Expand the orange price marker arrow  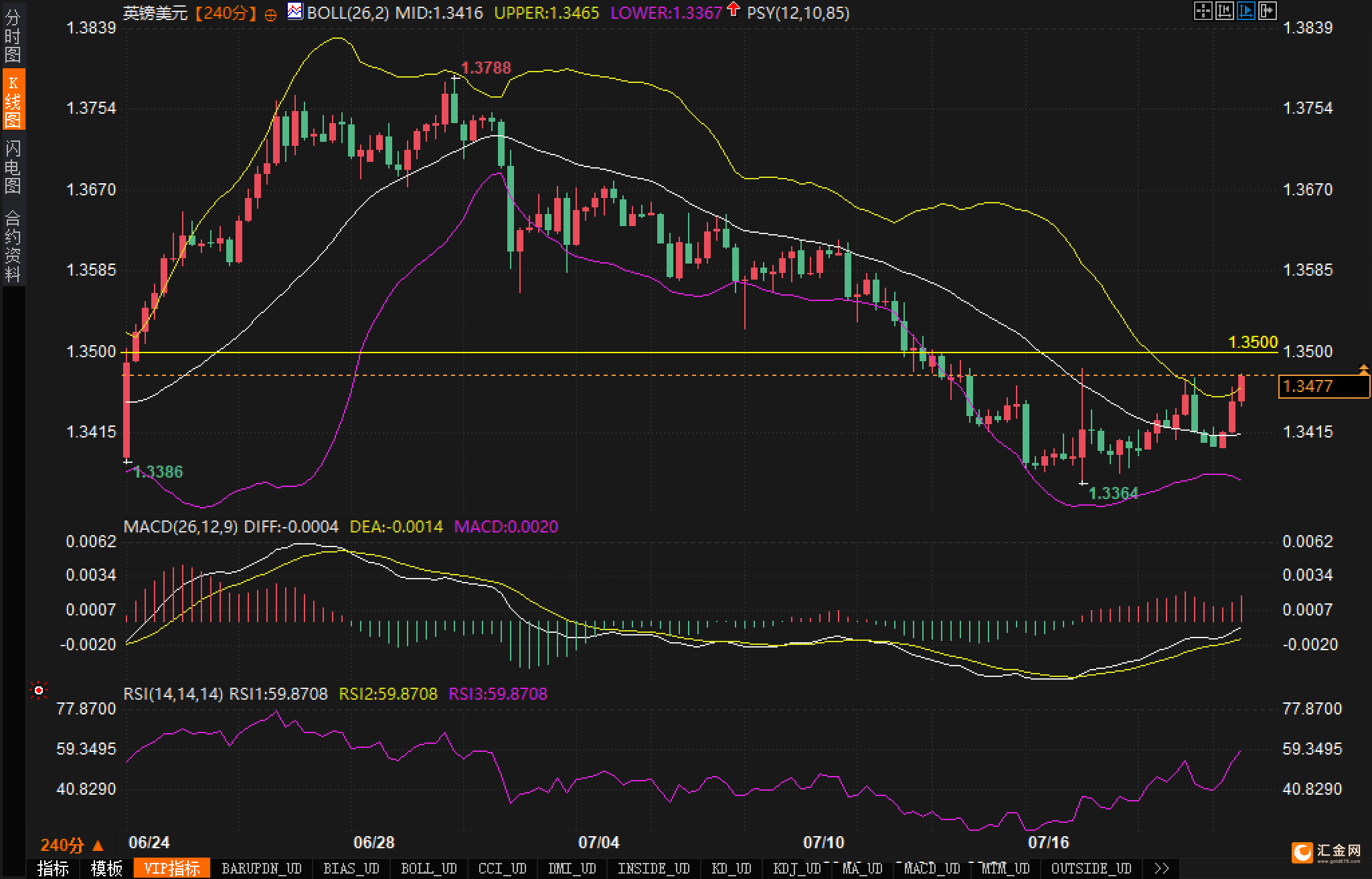point(1363,369)
